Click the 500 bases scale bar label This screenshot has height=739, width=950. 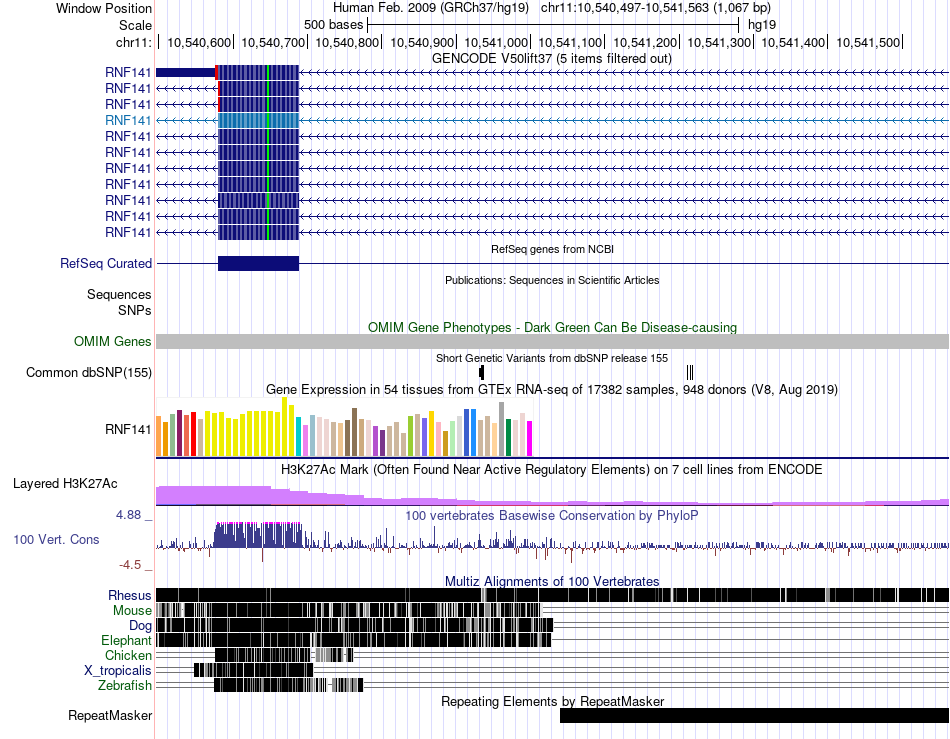click(333, 25)
